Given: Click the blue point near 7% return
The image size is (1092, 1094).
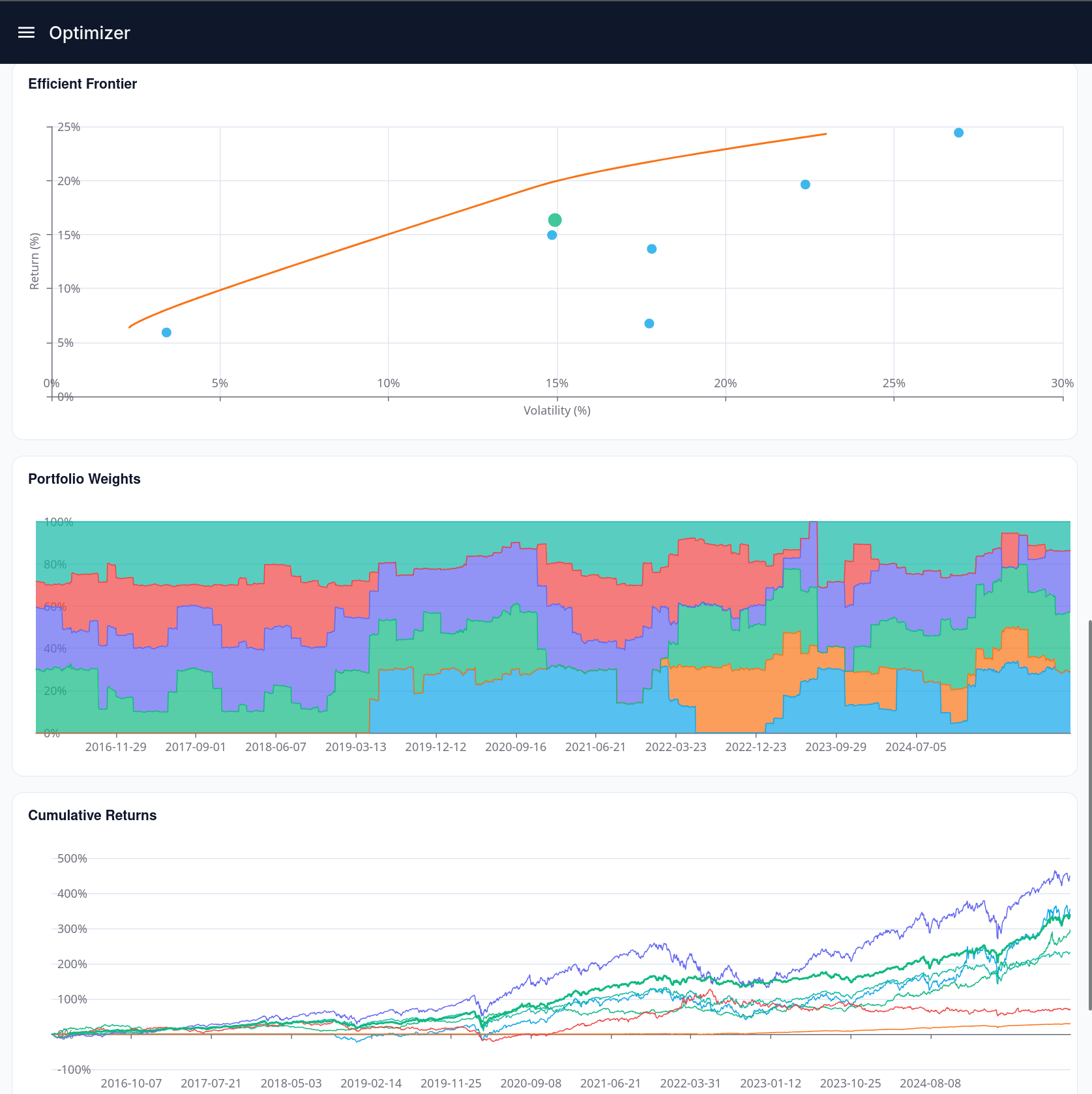Looking at the screenshot, I should [x=649, y=323].
